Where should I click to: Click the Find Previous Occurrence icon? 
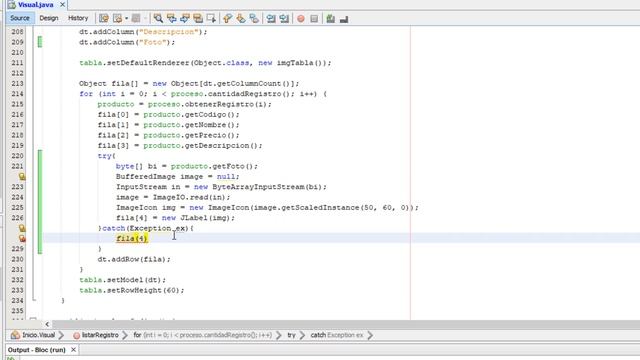tap(171, 18)
